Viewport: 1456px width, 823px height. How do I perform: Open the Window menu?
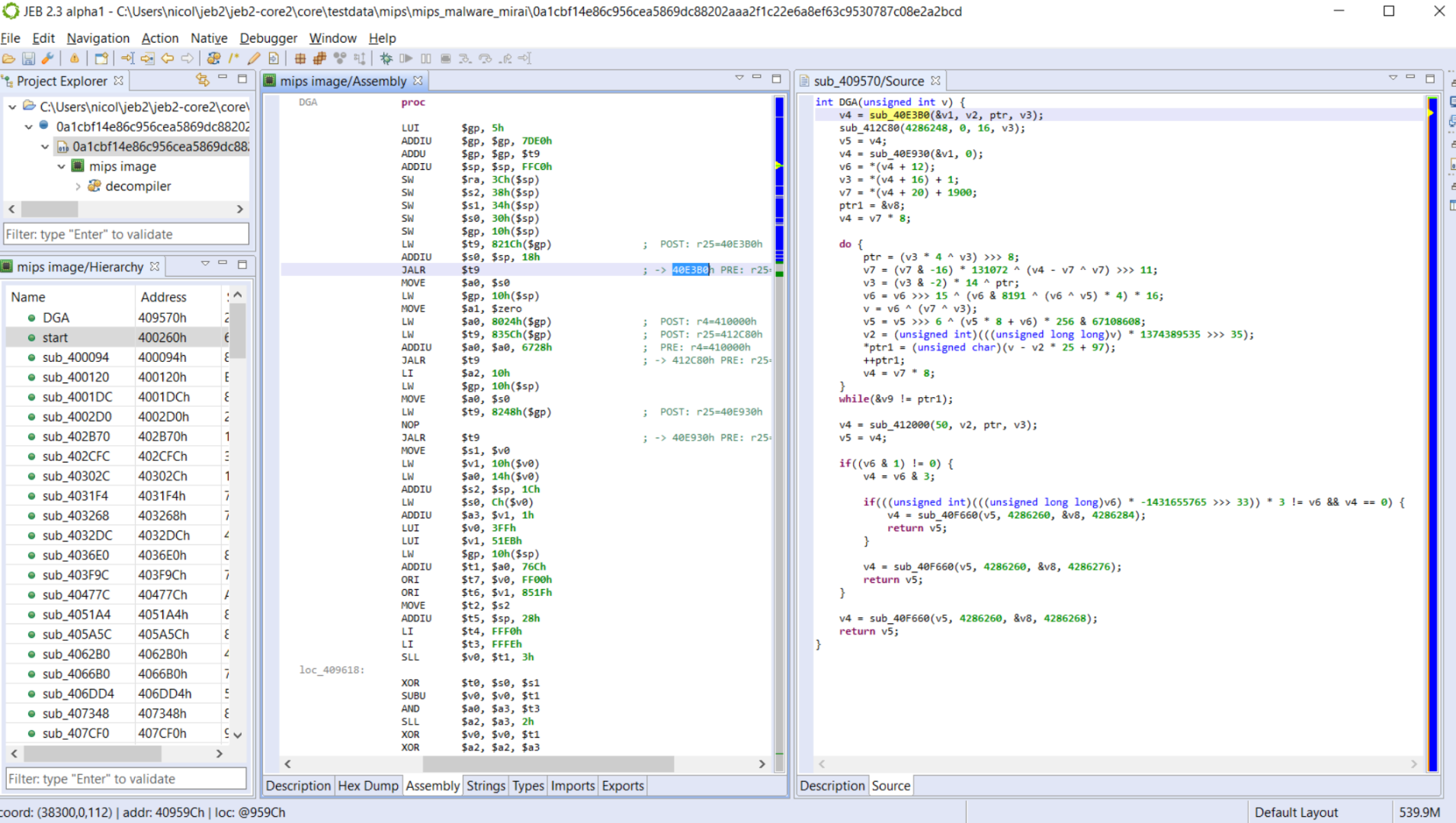pyautogui.click(x=332, y=38)
